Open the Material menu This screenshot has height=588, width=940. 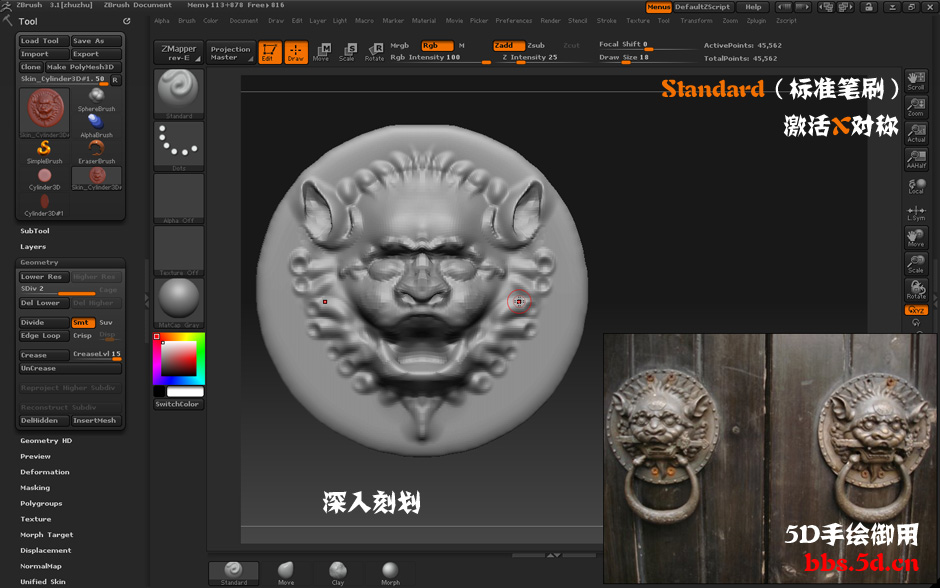pos(424,20)
